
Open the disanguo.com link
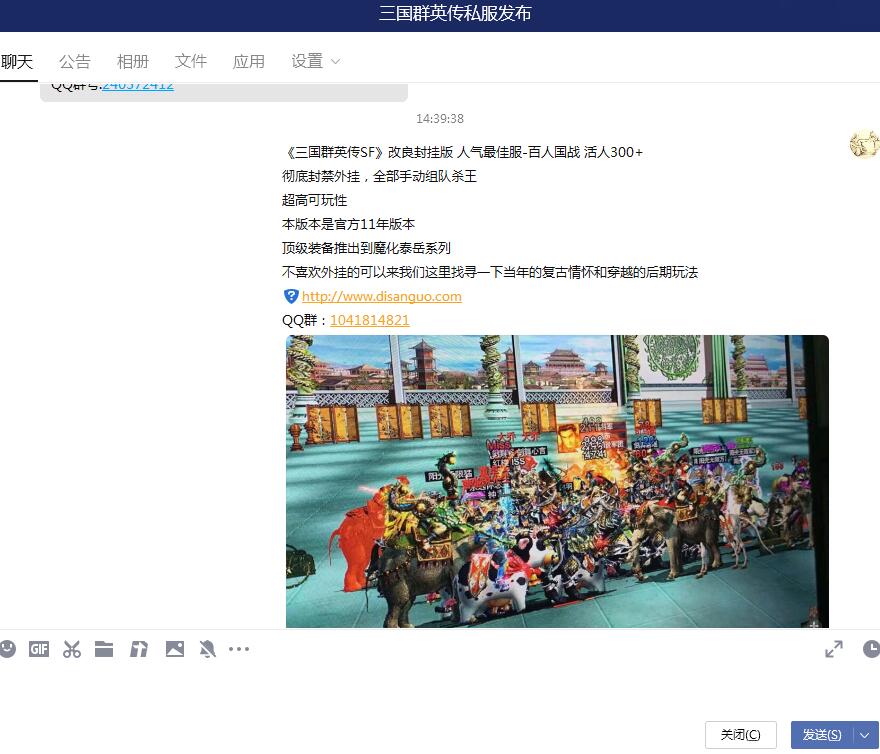tap(382, 296)
